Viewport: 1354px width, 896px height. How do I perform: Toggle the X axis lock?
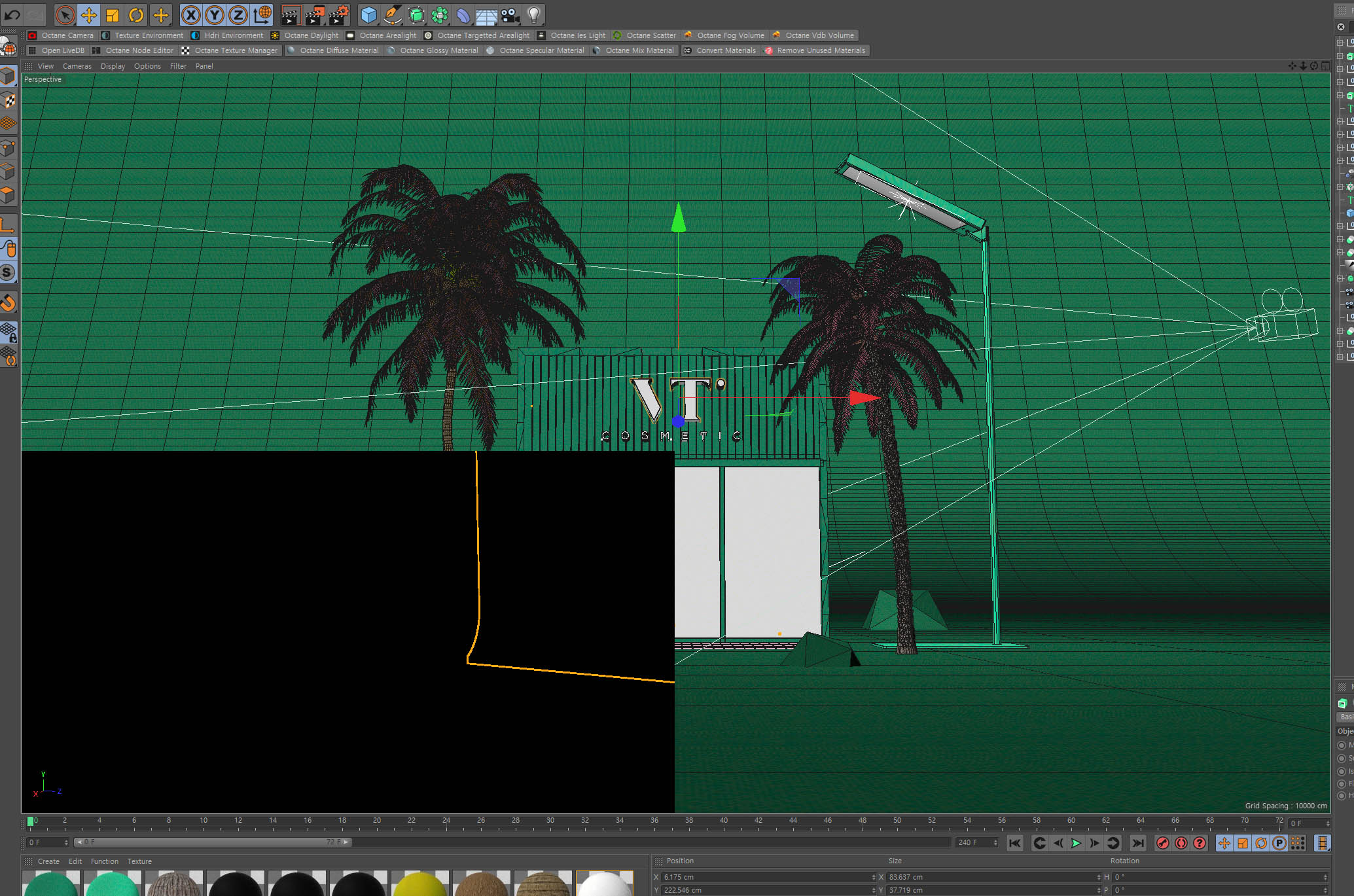(190, 14)
